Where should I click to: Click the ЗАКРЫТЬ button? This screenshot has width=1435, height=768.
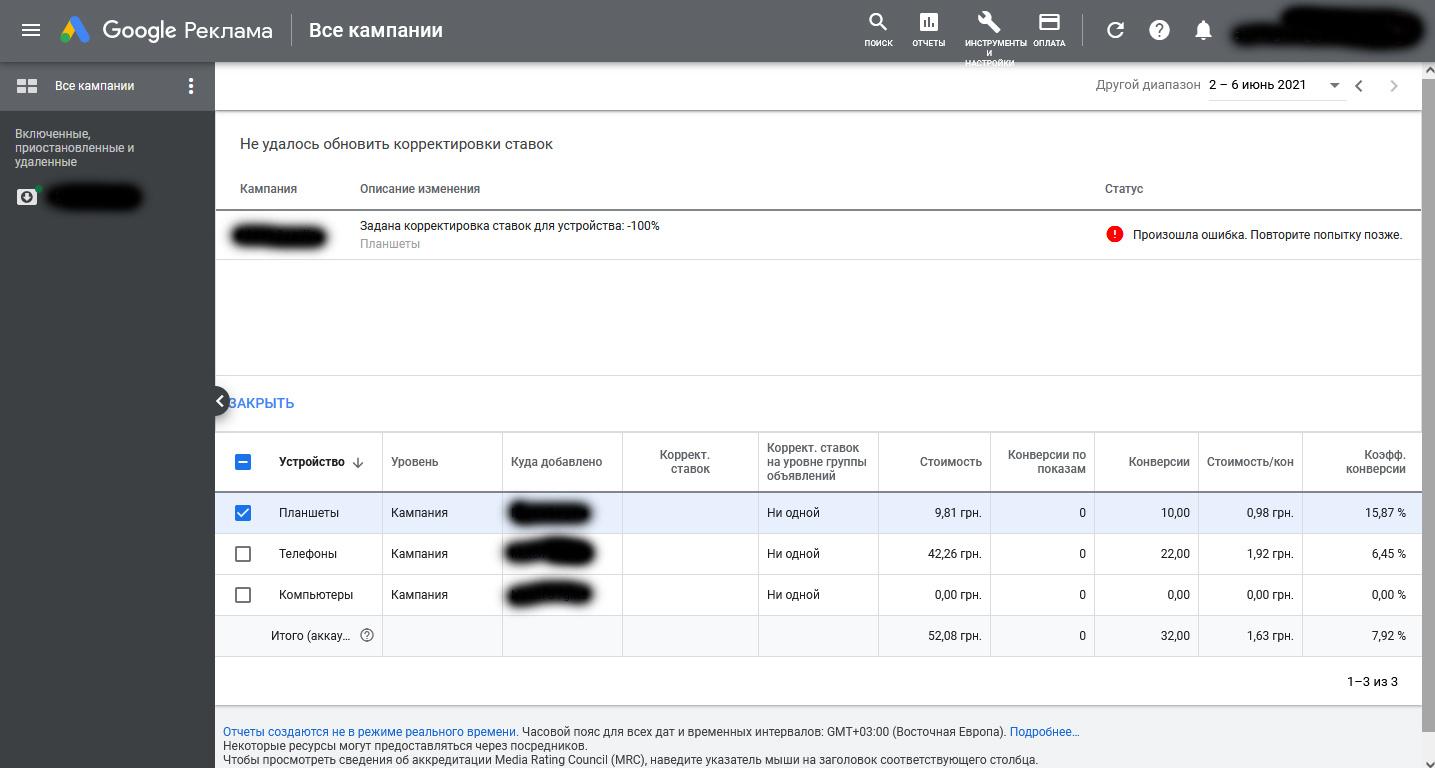click(x=262, y=403)
